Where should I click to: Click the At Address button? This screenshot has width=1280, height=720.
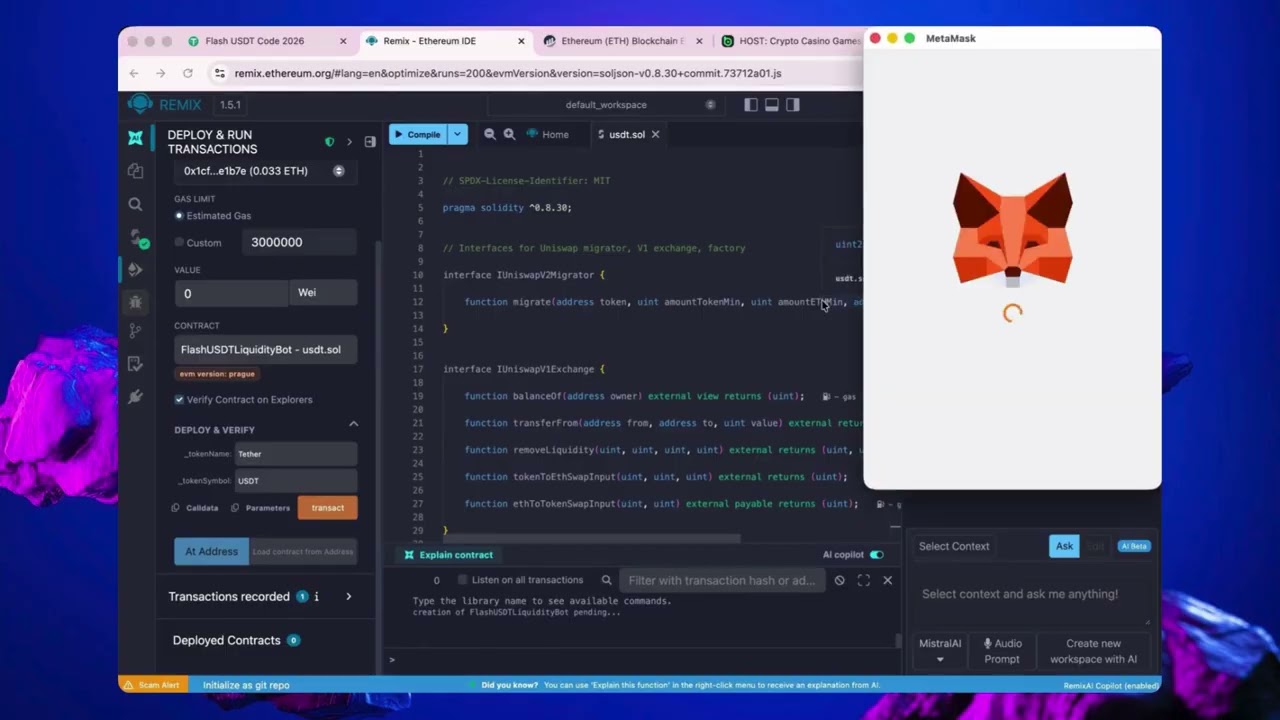coord(211,551)
